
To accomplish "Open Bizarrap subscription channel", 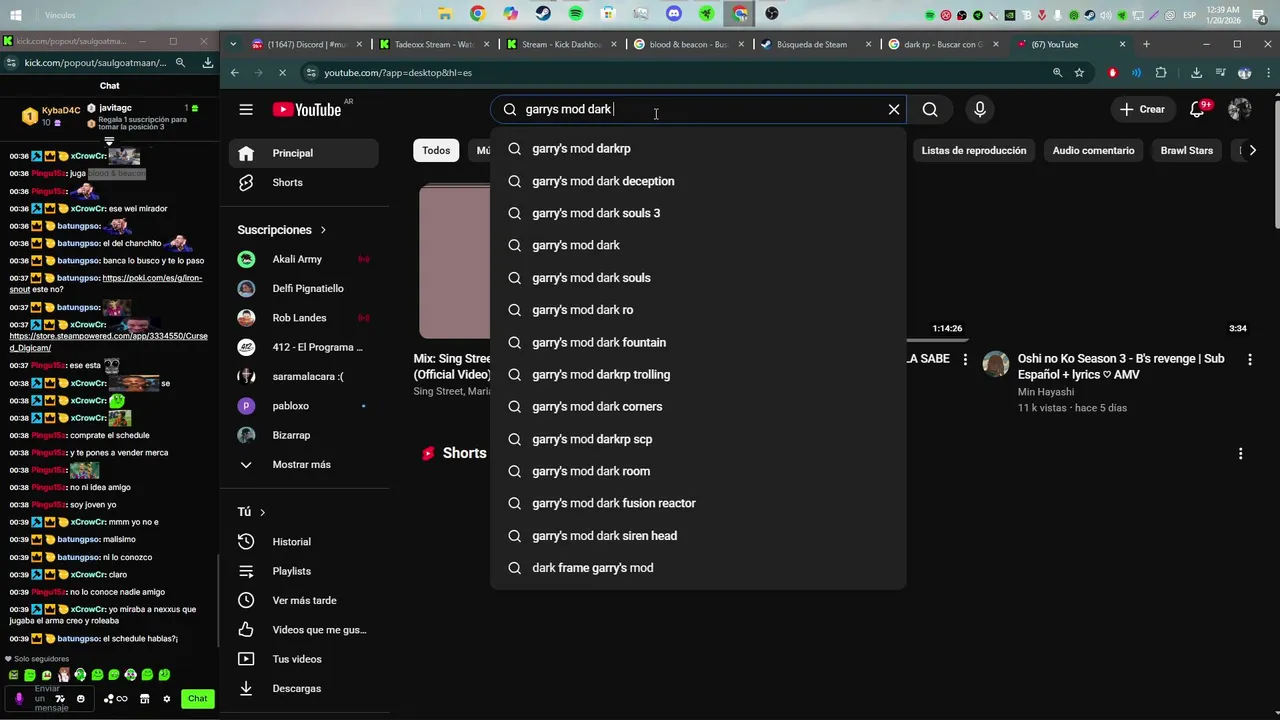I will [x=304, y=435].
